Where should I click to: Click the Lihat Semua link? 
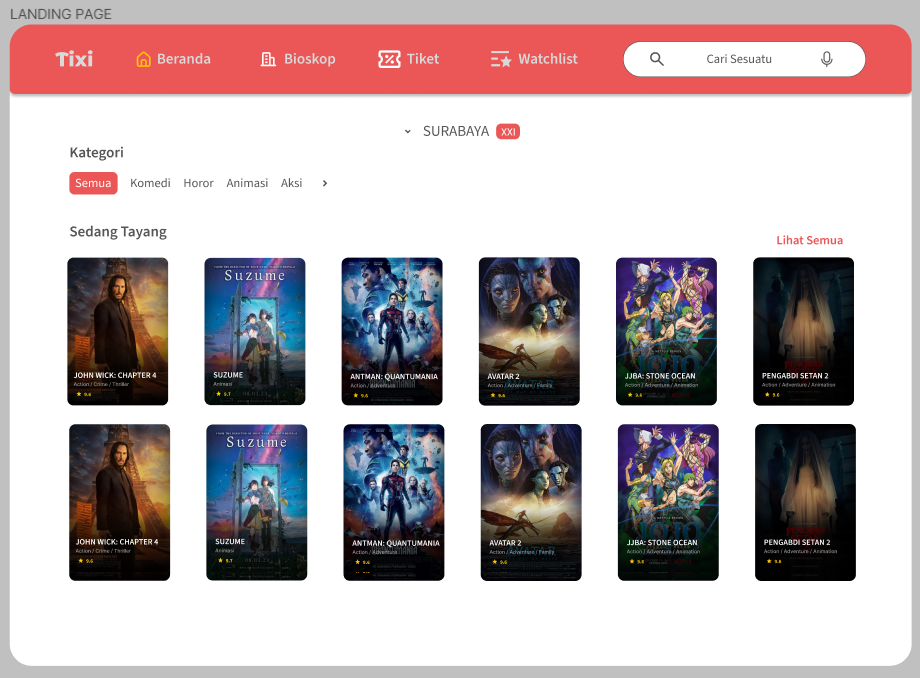[809, 240]
